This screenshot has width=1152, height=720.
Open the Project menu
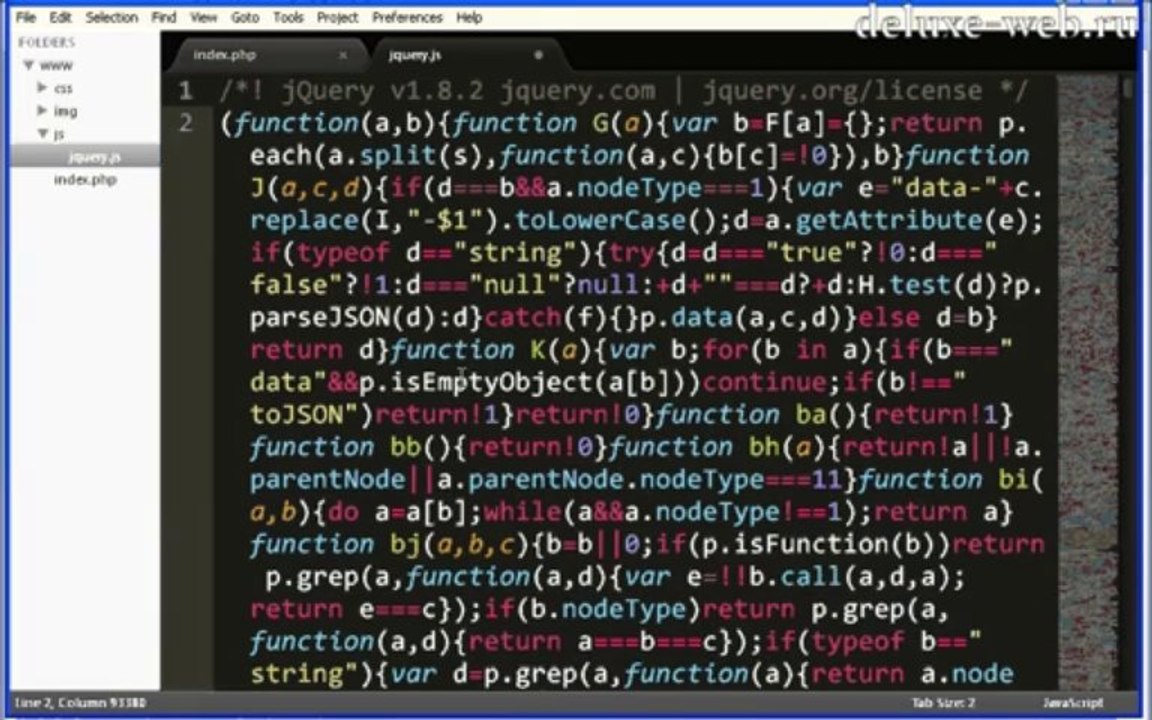pyautogui.click(x=338, y=17)
